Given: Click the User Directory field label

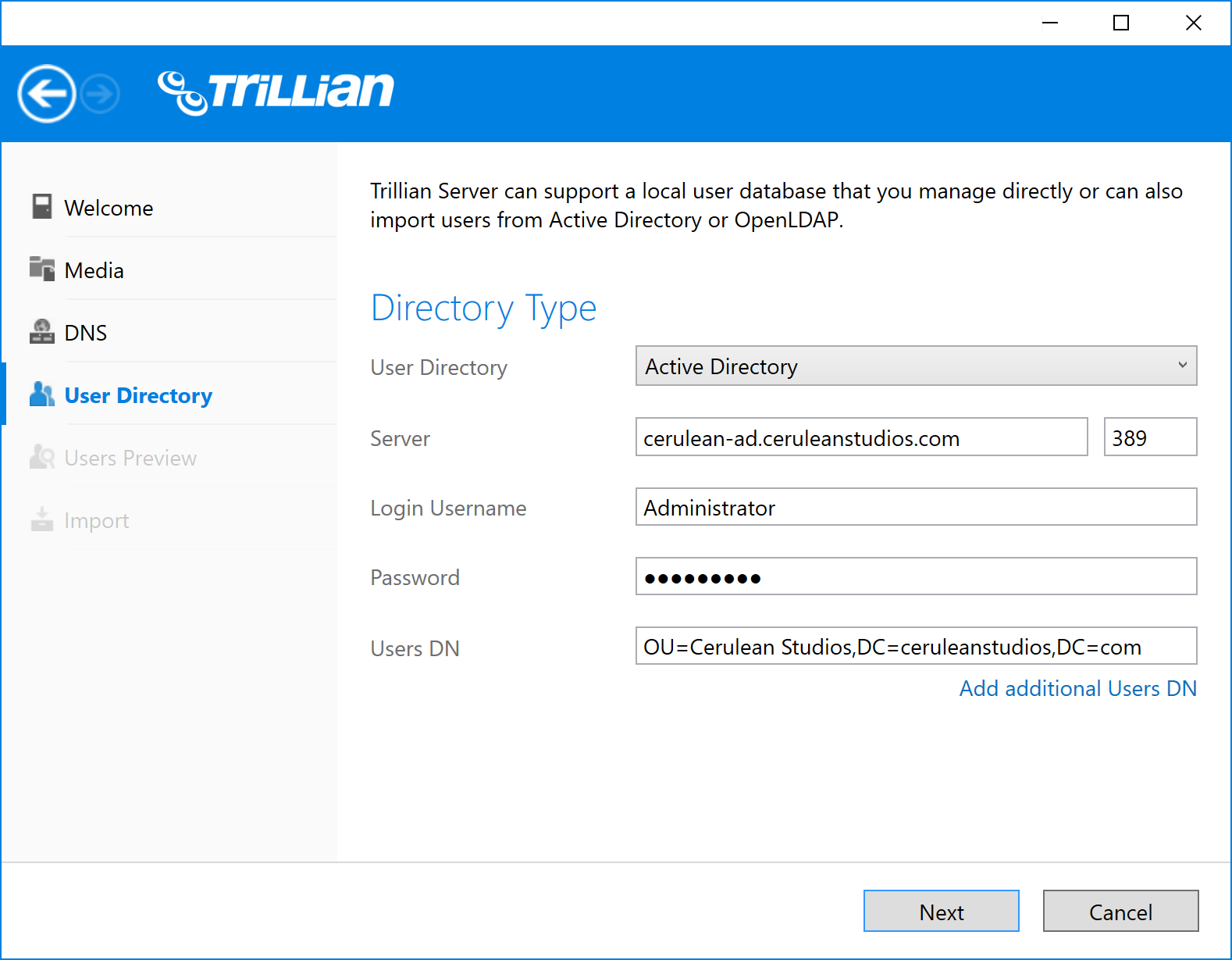Looking at the screenshot, I should [439, 367].
